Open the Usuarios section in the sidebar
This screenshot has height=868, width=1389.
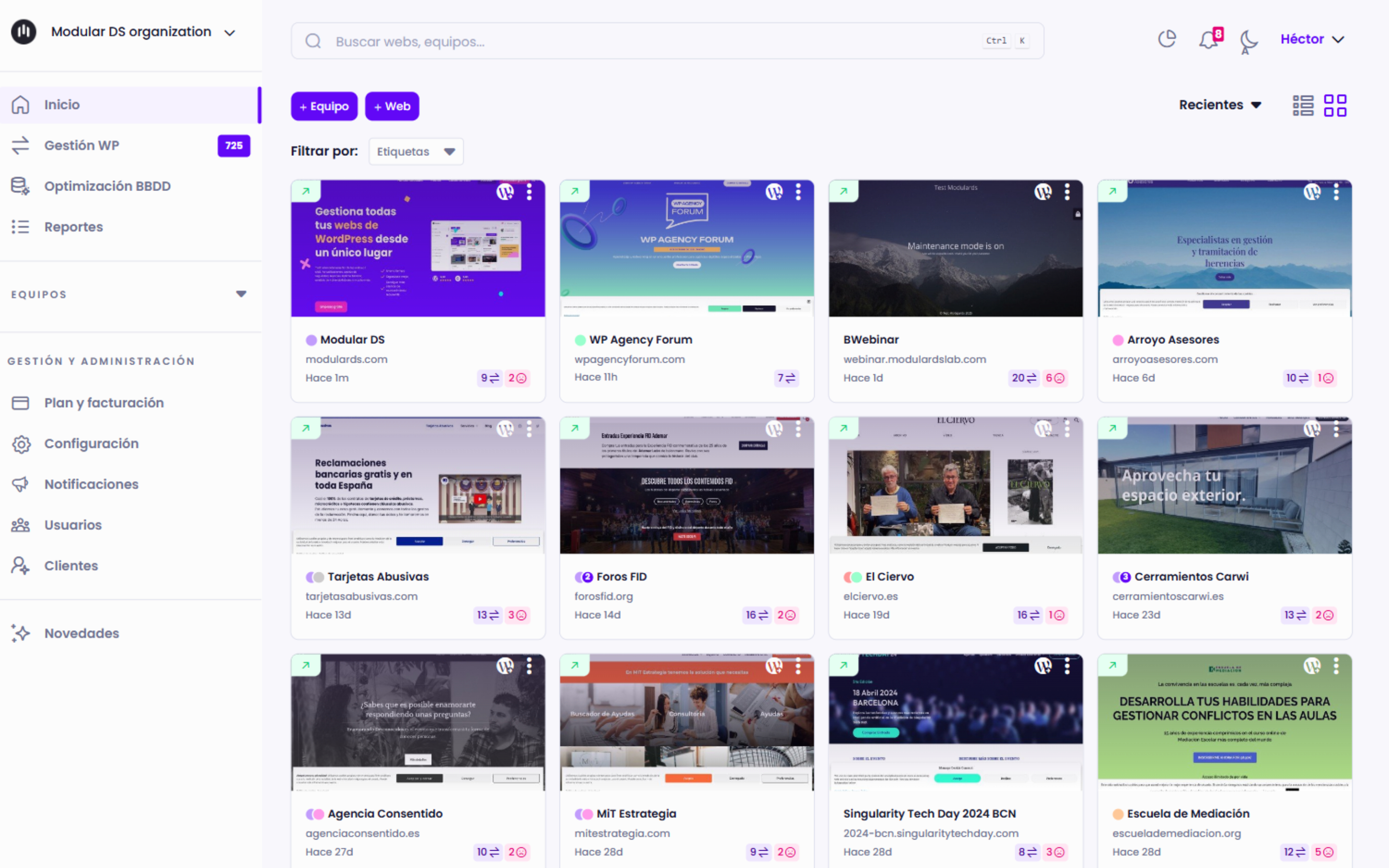tap(72, 525)
